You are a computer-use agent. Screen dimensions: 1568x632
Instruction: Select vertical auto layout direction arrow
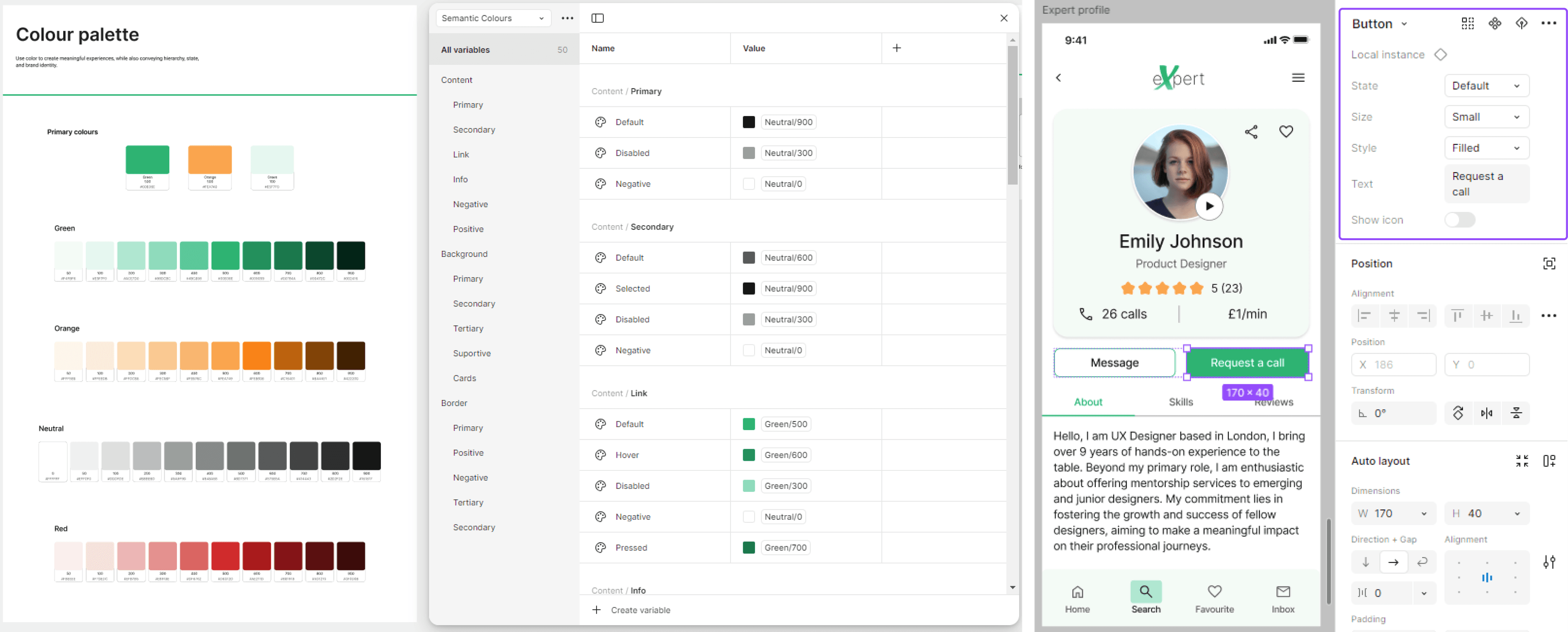(x=1365, y=562)
